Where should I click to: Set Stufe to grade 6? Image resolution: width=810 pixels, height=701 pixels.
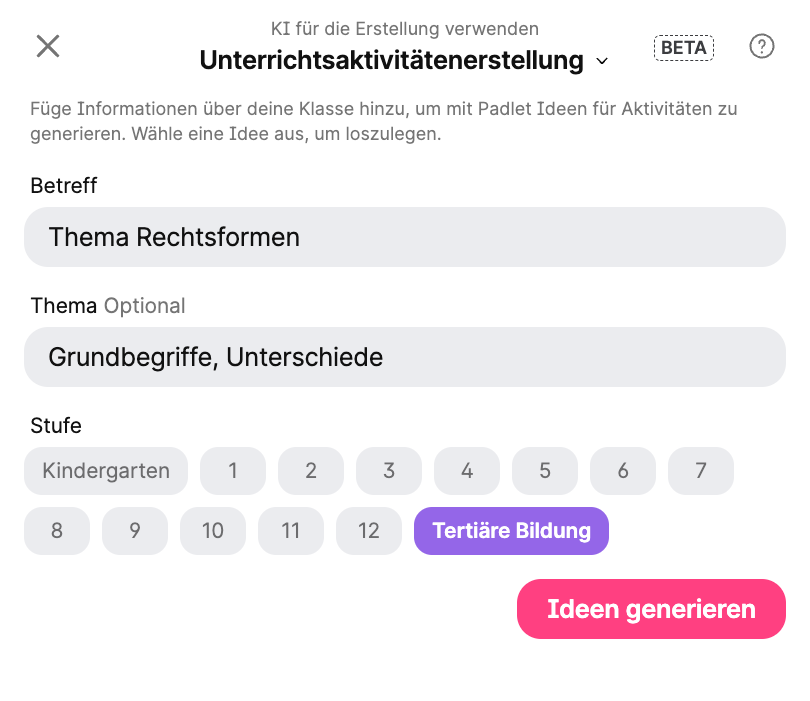623,471
